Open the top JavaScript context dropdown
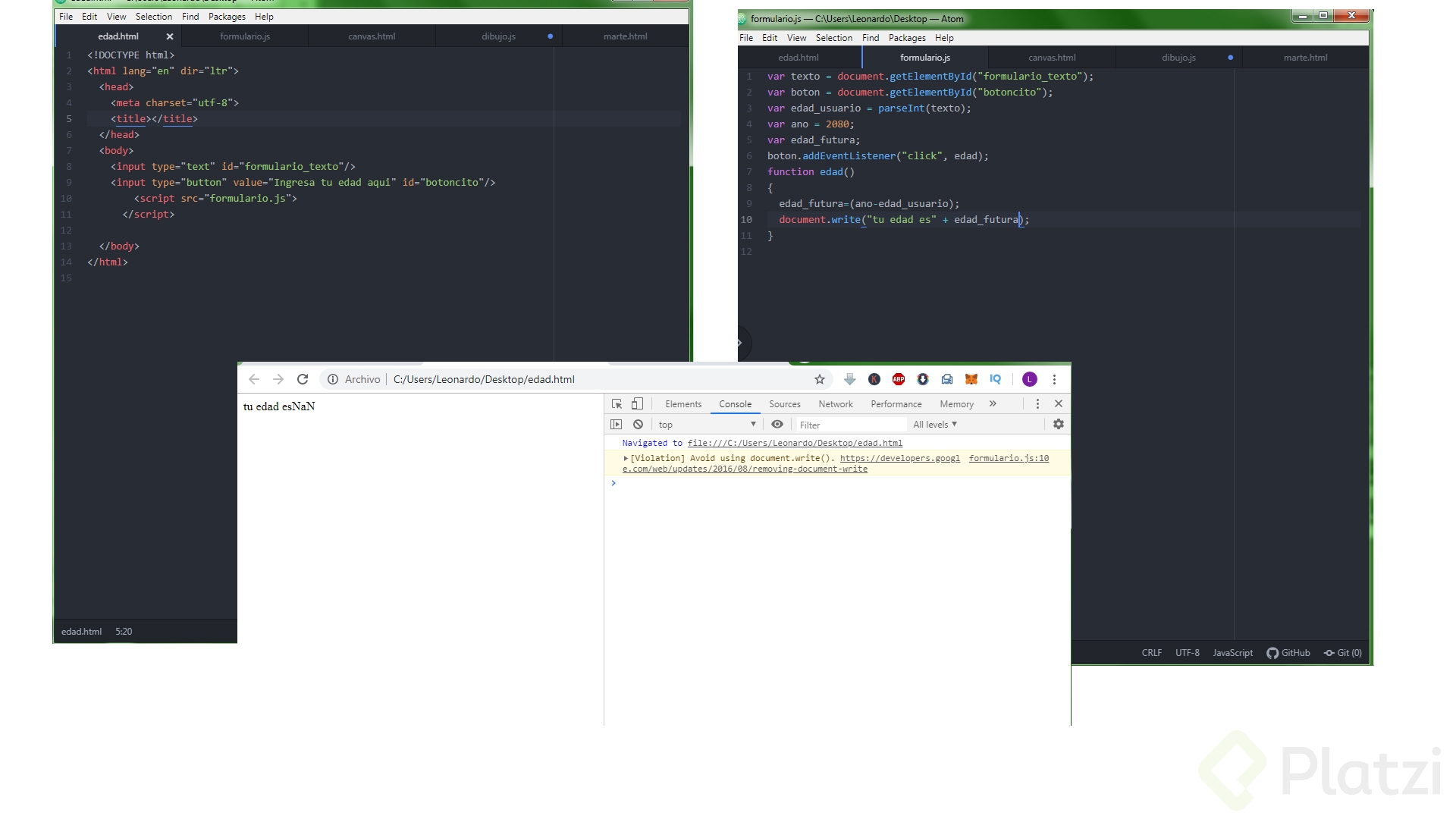Screen dimensions: 1456x819 click(707, 425)
